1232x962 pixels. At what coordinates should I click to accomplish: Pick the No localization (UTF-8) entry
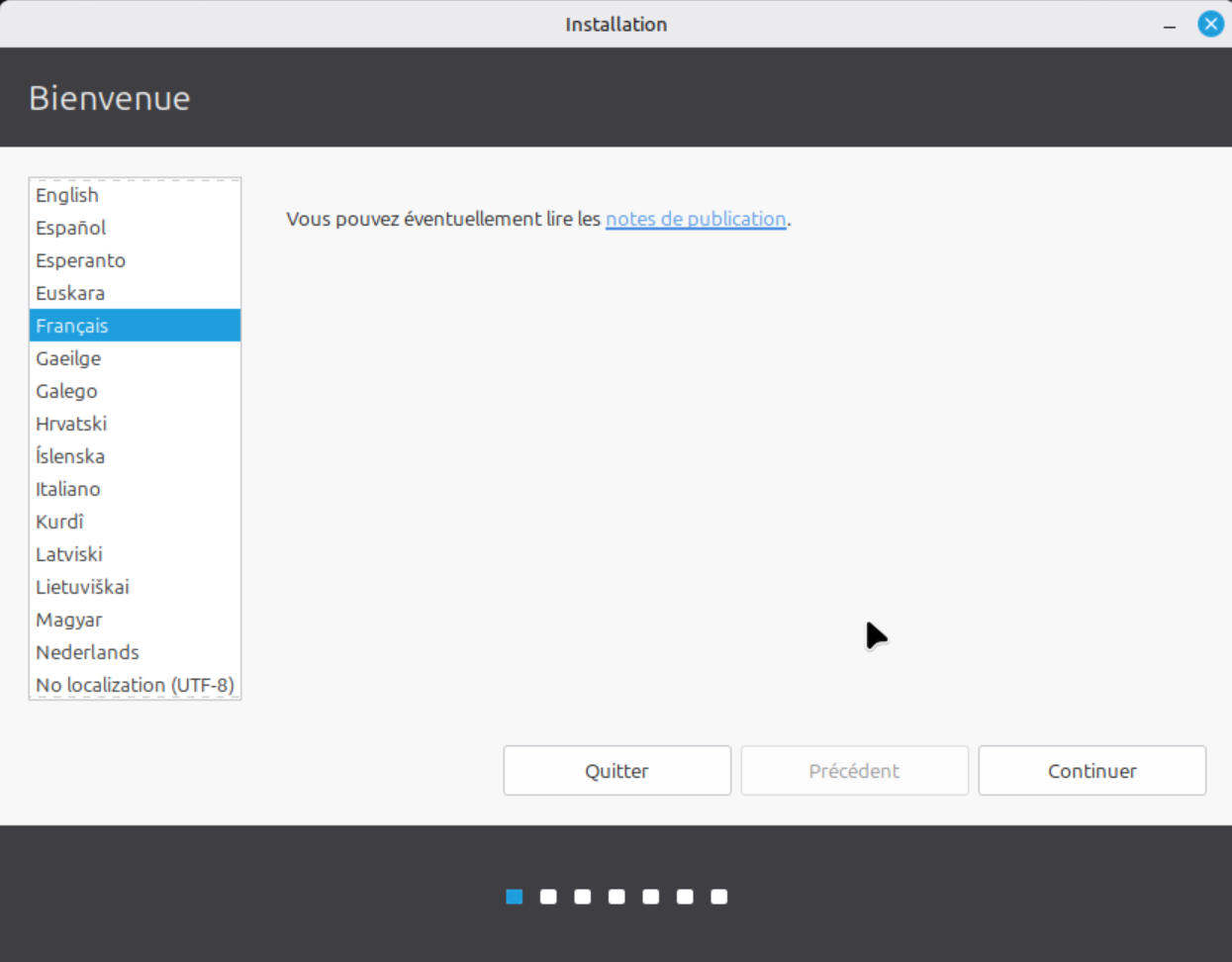click(135, 685)
